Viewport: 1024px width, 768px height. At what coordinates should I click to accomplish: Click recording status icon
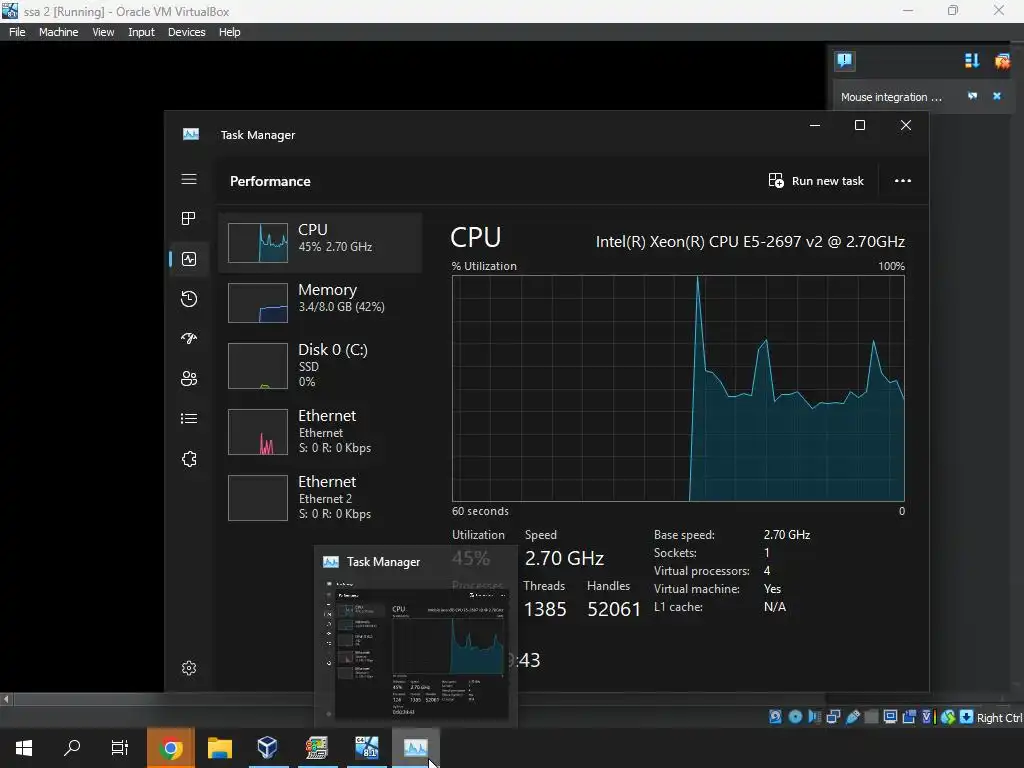(x=909, y=716)
